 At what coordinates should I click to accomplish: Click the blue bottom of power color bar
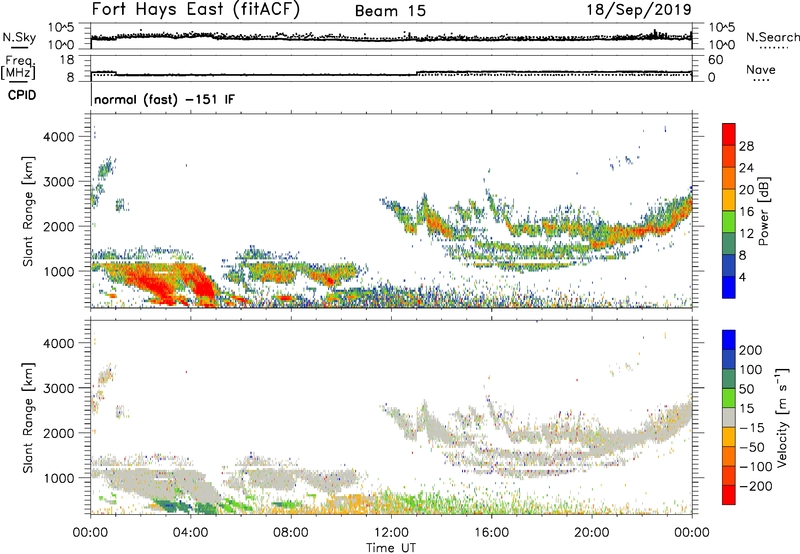(x=729, y=288)
